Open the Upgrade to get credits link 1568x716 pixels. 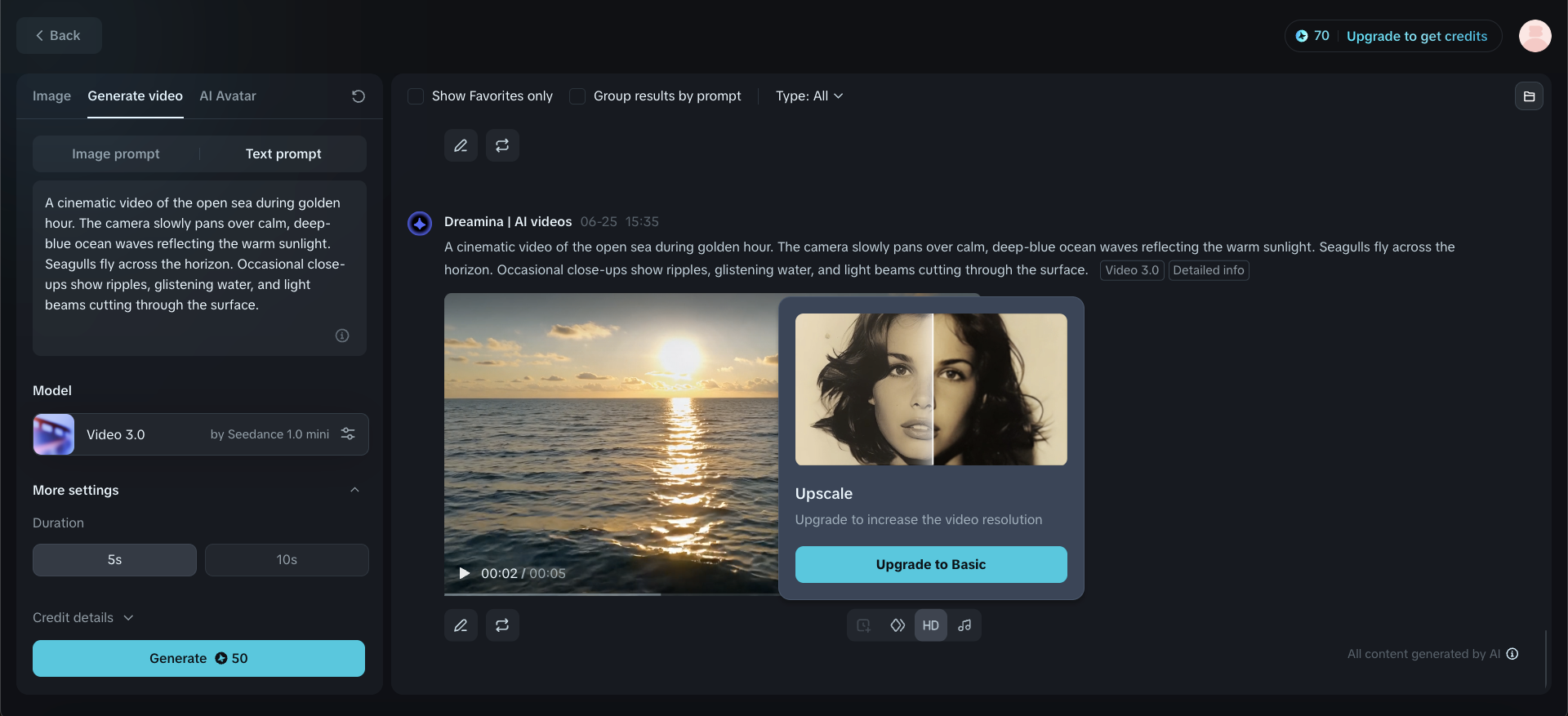1417,36
